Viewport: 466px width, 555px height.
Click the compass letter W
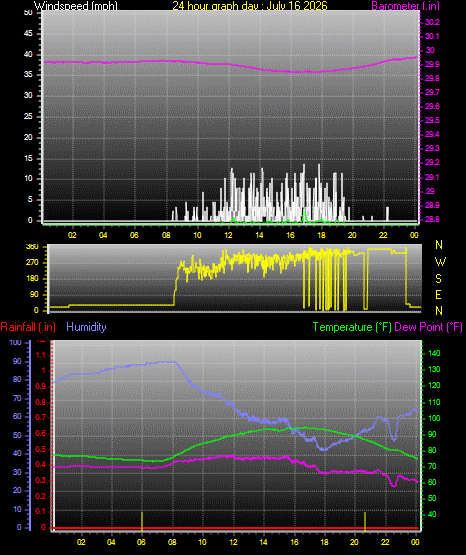440,262
